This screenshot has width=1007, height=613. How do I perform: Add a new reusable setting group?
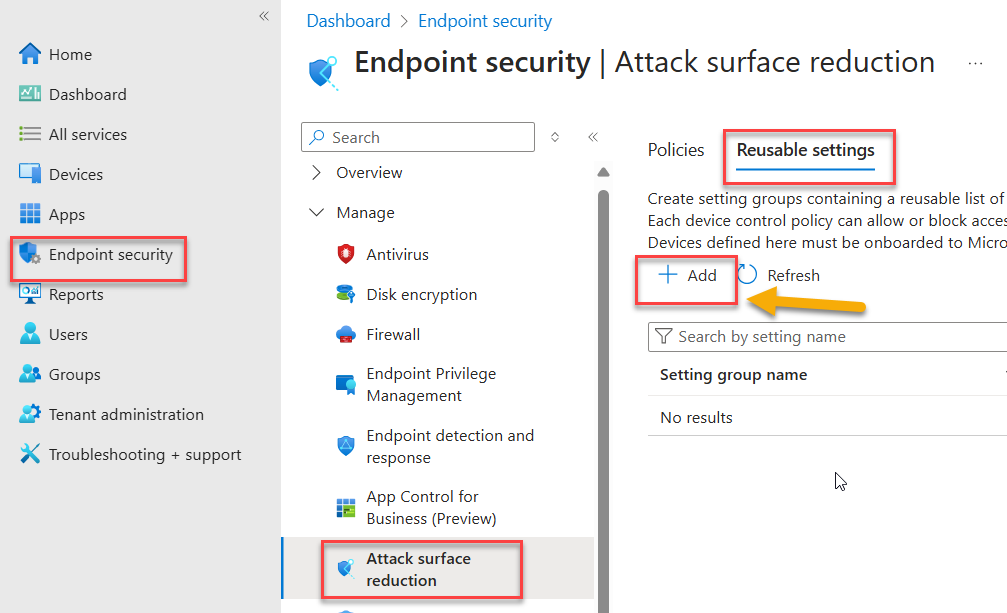click(687, 275)
